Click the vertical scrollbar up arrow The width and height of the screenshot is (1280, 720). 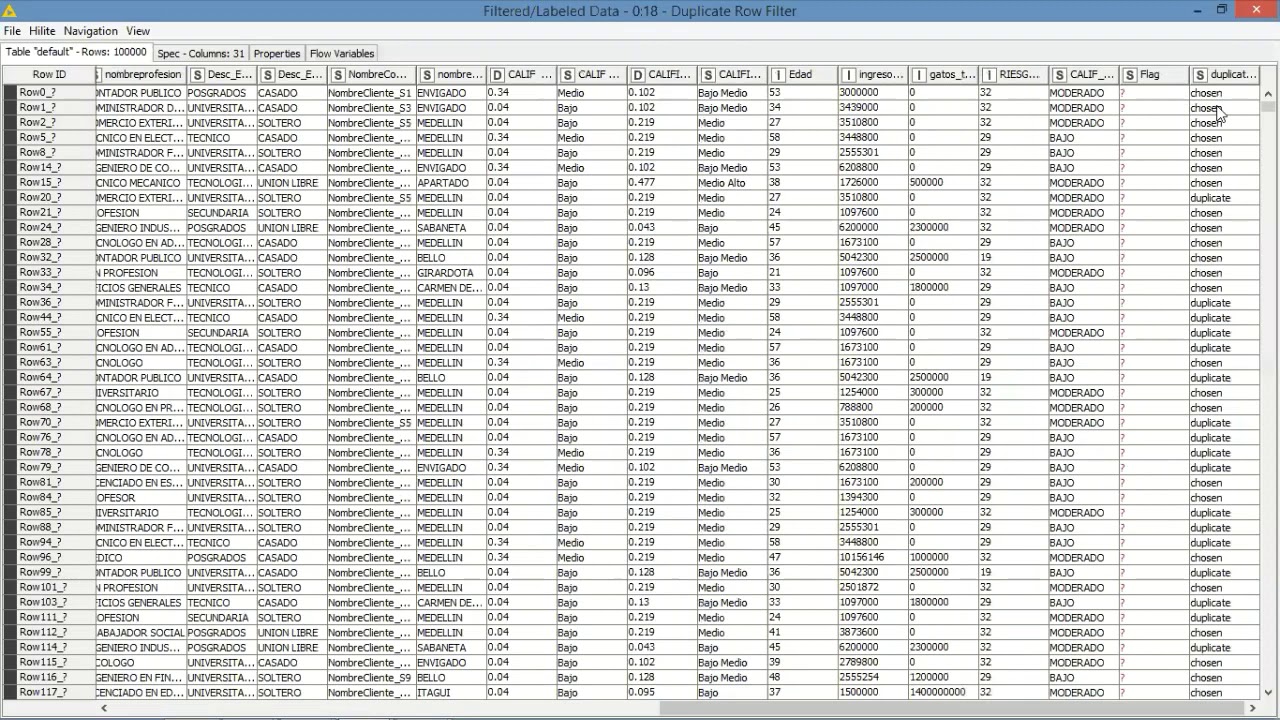(x=1268, y=94)
